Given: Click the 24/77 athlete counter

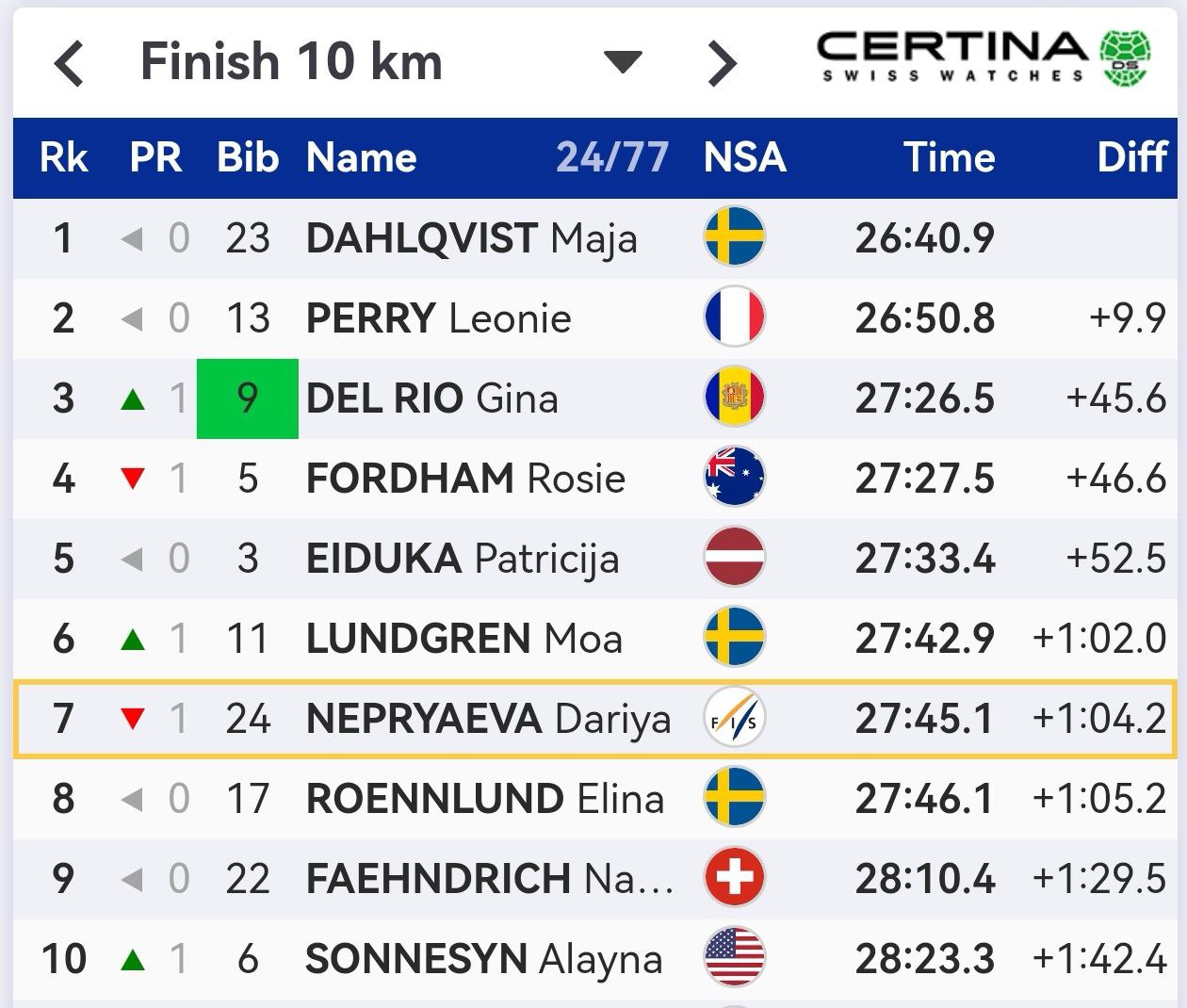Looking at the screenshot, I should [611, 157].
